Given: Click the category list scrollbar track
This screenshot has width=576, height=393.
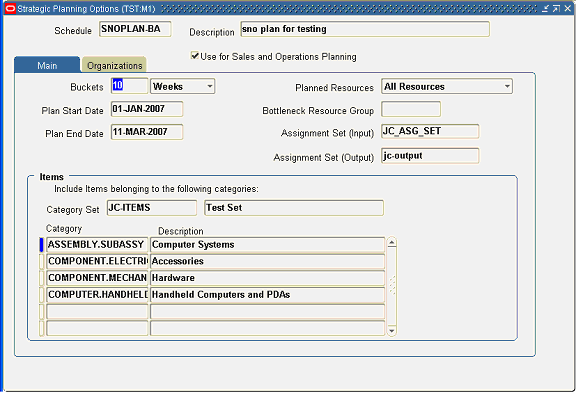Looking at the screenshot, I should click(392, 286).
